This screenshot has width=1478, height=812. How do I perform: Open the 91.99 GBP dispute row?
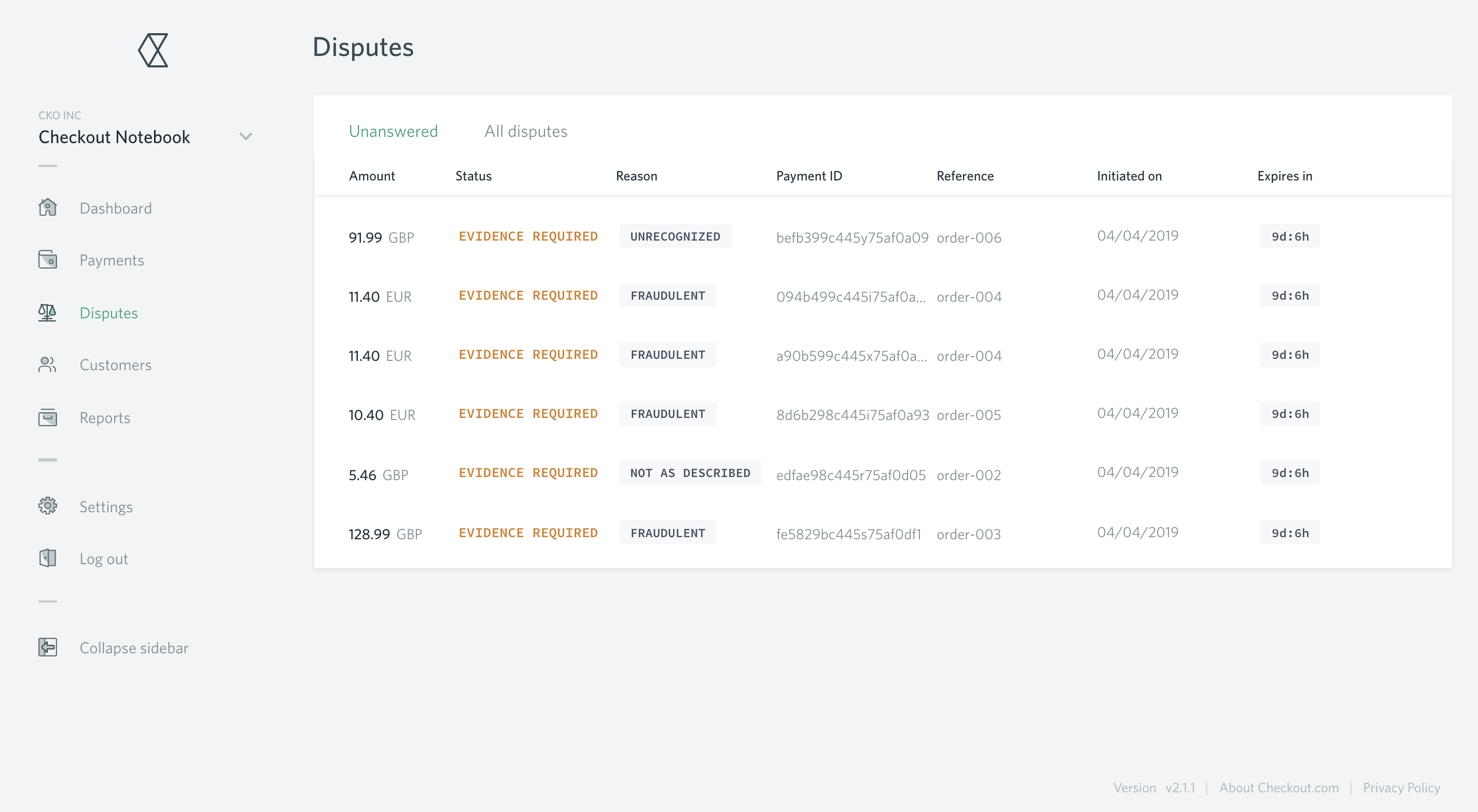883,236
